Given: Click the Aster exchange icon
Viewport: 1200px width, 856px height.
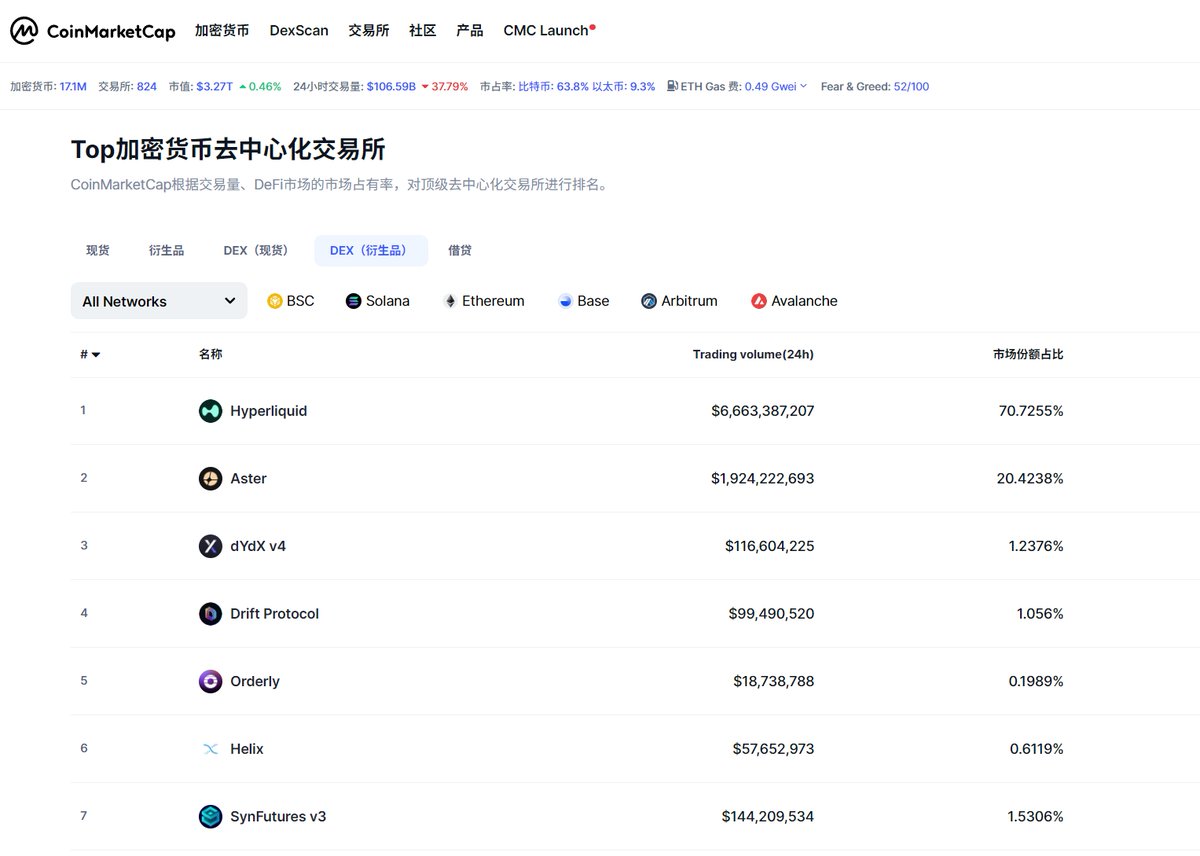Looking at the screenshot, I should click(210, 479).
